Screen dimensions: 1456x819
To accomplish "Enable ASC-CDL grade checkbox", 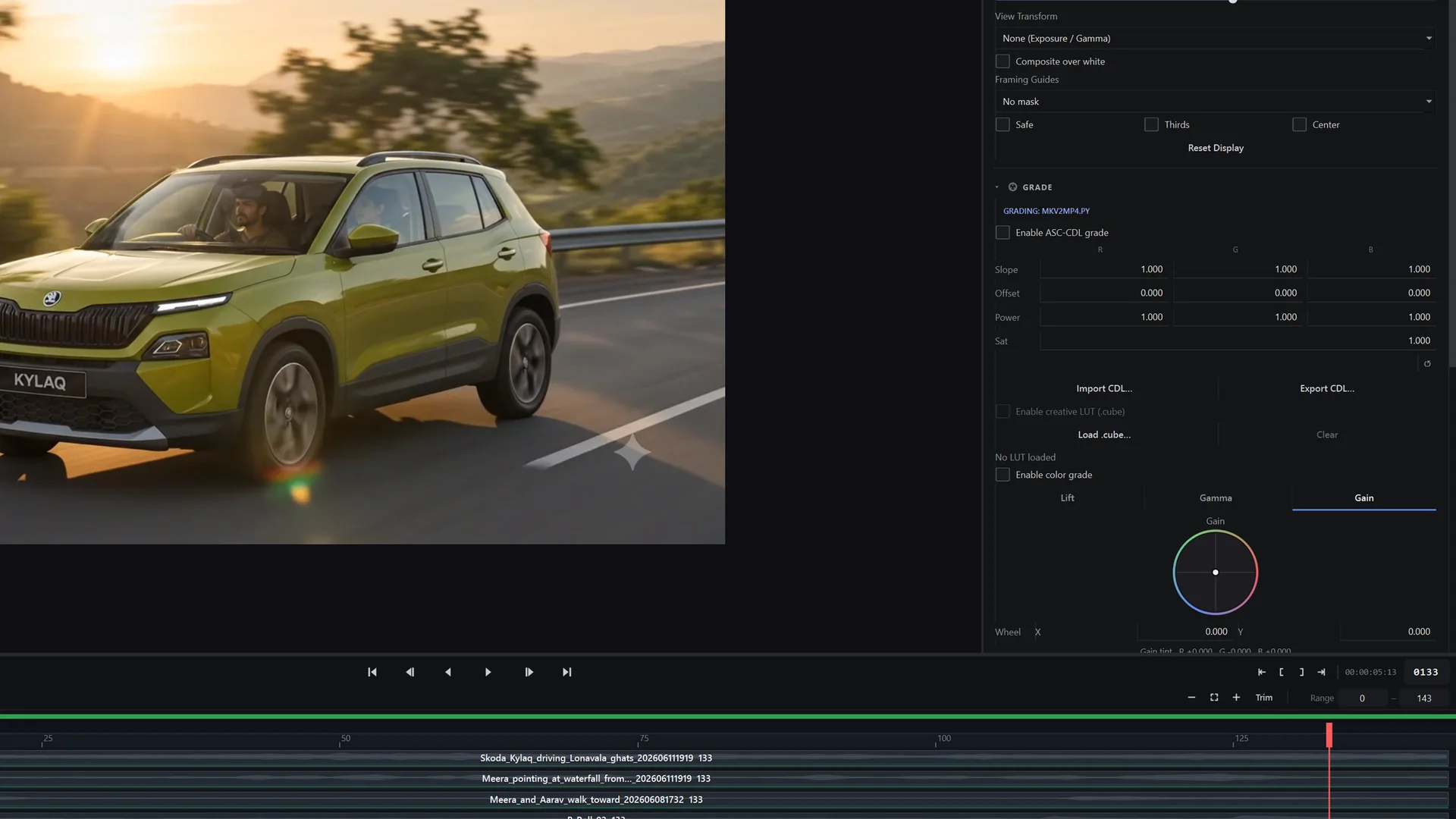I will [x=1003, y=233].
